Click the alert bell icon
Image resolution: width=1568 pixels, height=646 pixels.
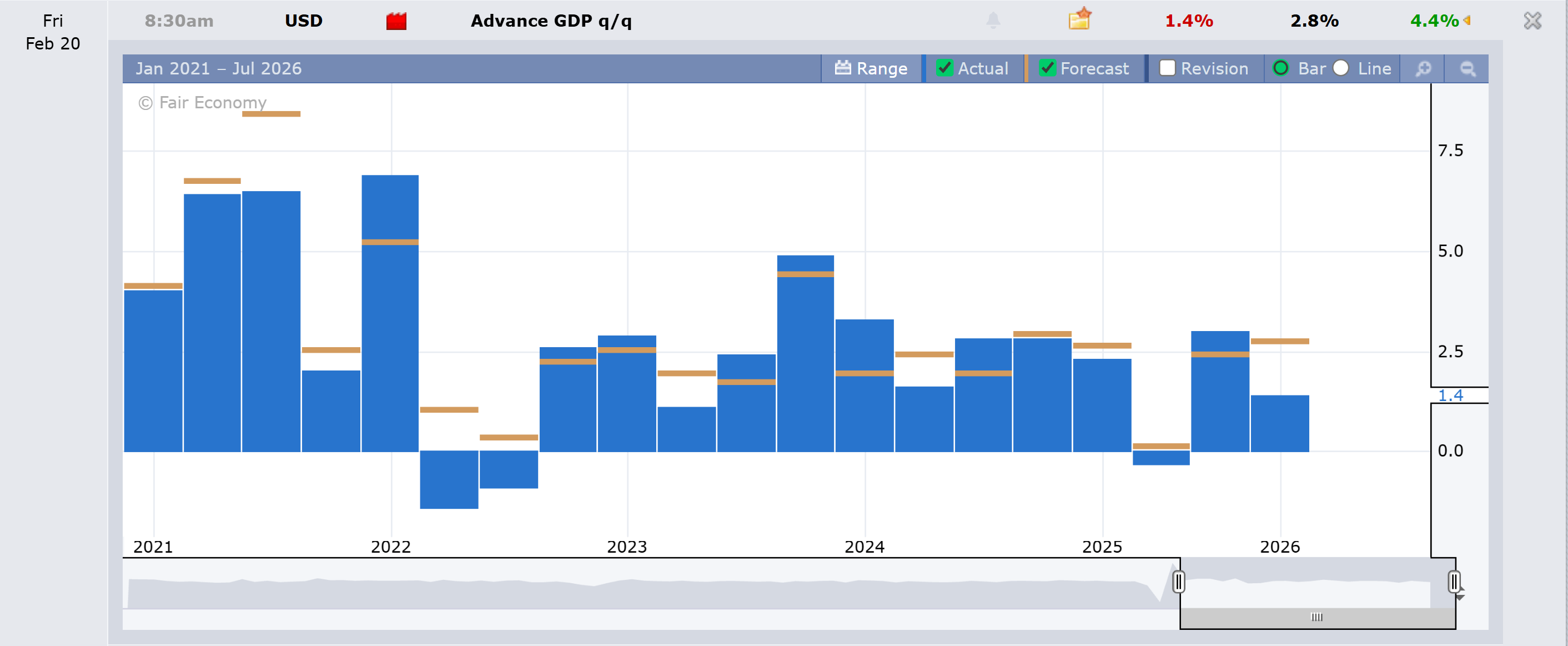[993, 21]
